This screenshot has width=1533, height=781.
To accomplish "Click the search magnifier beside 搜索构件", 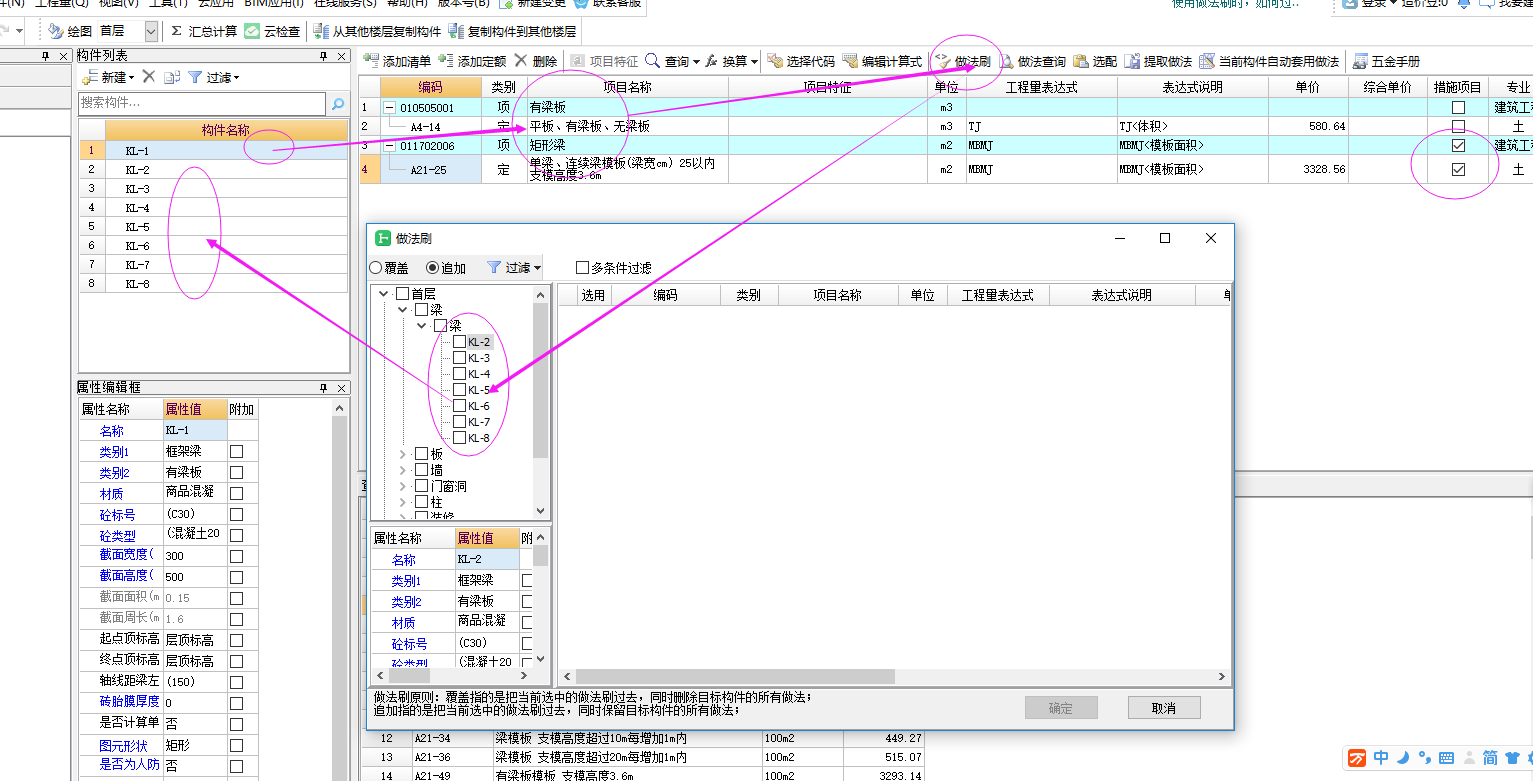I will click(x=338, y=103).
